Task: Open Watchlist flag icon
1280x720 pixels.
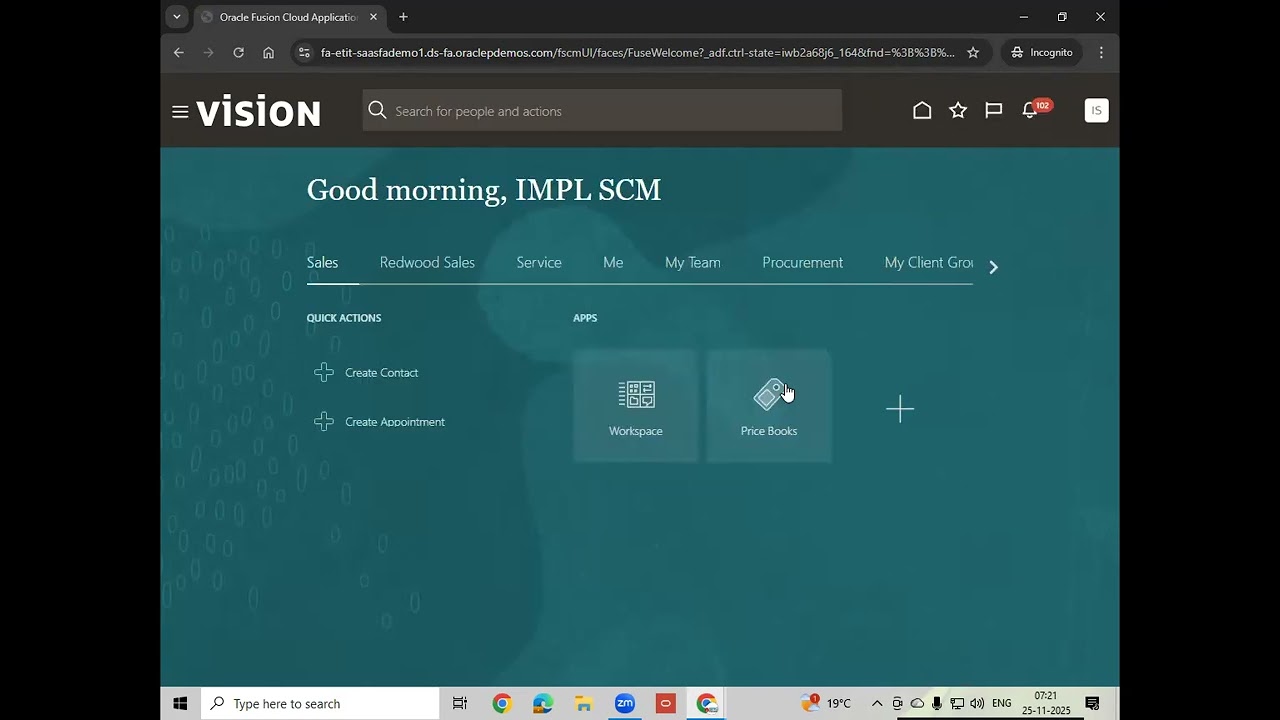Action: 994,111
